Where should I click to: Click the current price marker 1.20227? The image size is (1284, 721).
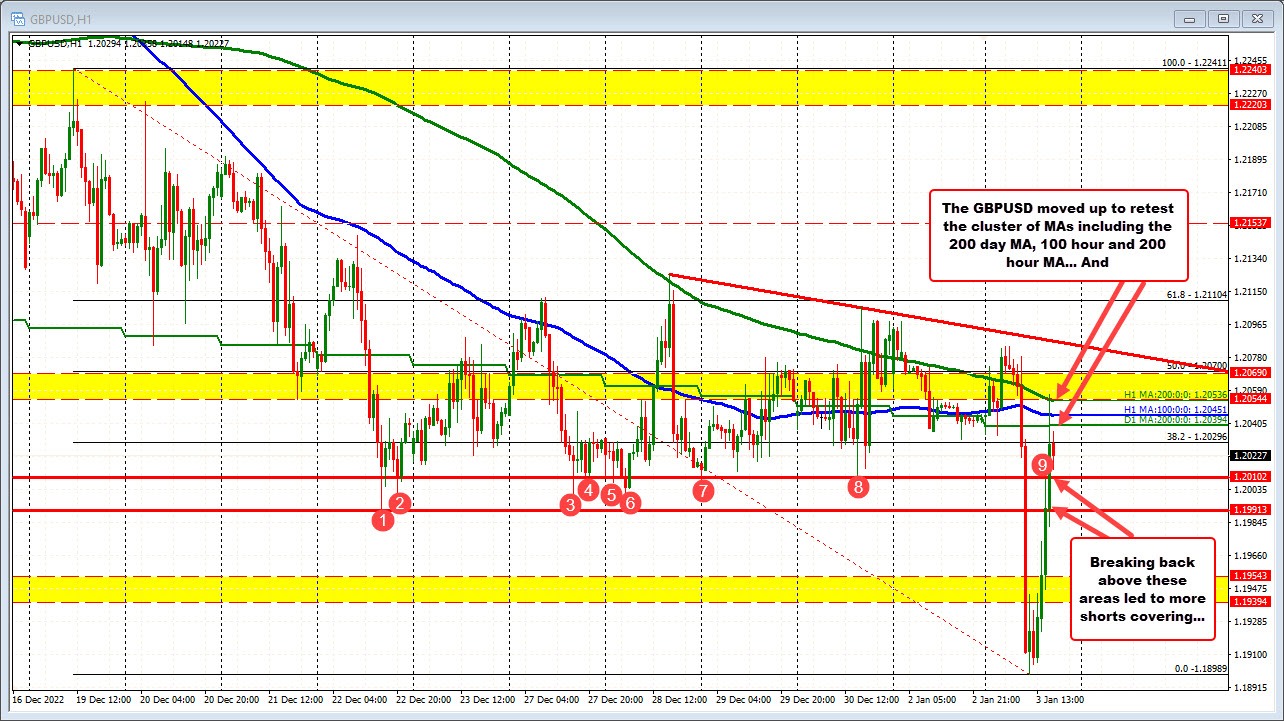pyautogui.click(x=1251, y=455)
